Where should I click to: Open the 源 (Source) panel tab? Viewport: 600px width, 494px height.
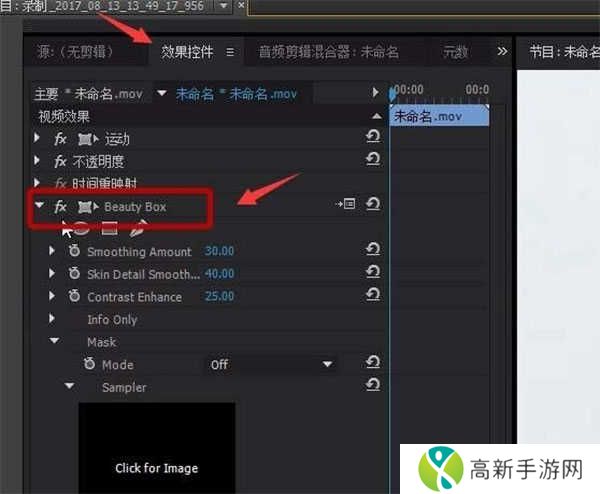[x=74, y=51]
